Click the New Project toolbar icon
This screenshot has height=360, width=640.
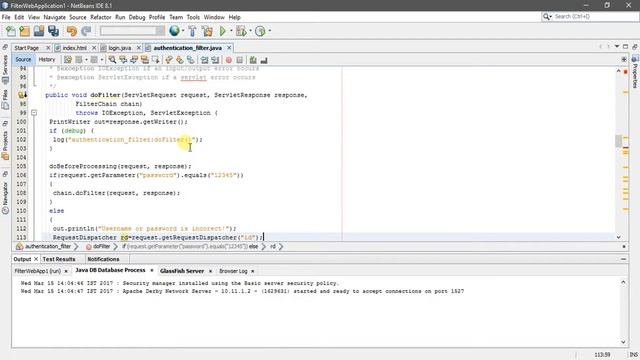tap(24, 31)
